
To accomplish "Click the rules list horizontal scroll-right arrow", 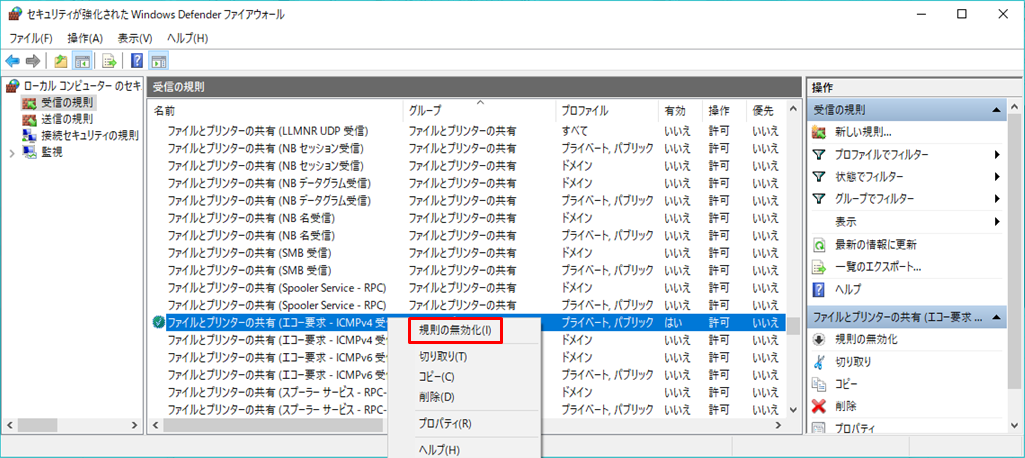I will pyautogui.click(x=778, y=425).
